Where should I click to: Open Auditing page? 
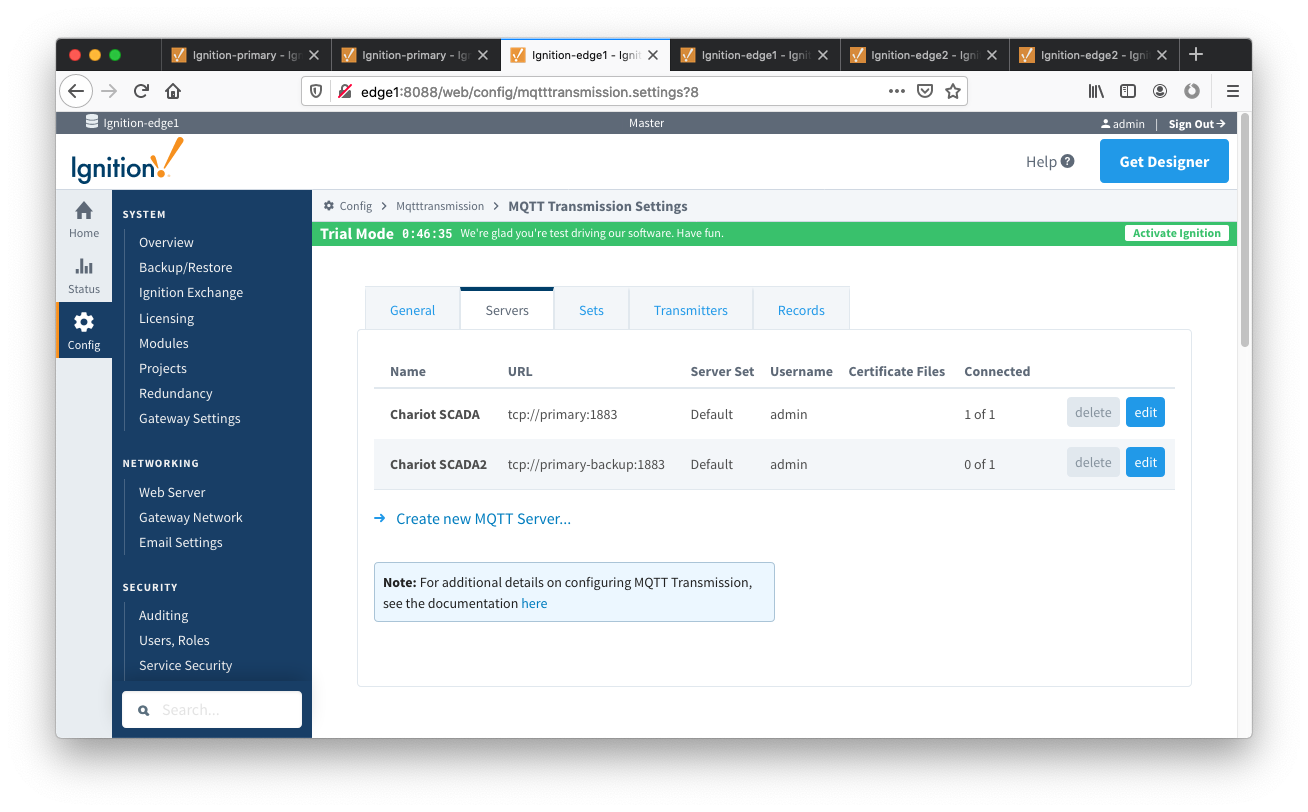coord(163,615)
